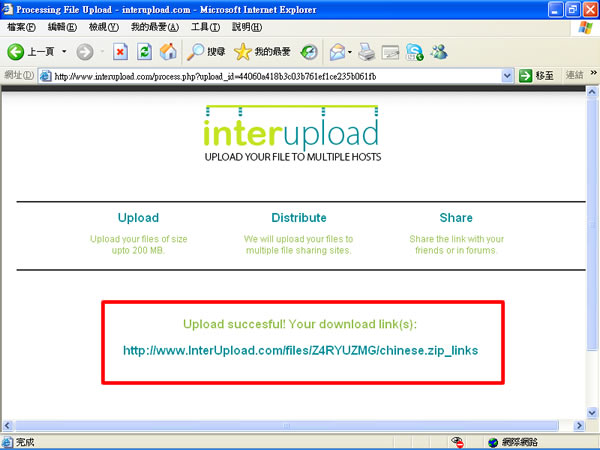Open the 我的最愛(A) Favorites menu

tap(155, 27)
